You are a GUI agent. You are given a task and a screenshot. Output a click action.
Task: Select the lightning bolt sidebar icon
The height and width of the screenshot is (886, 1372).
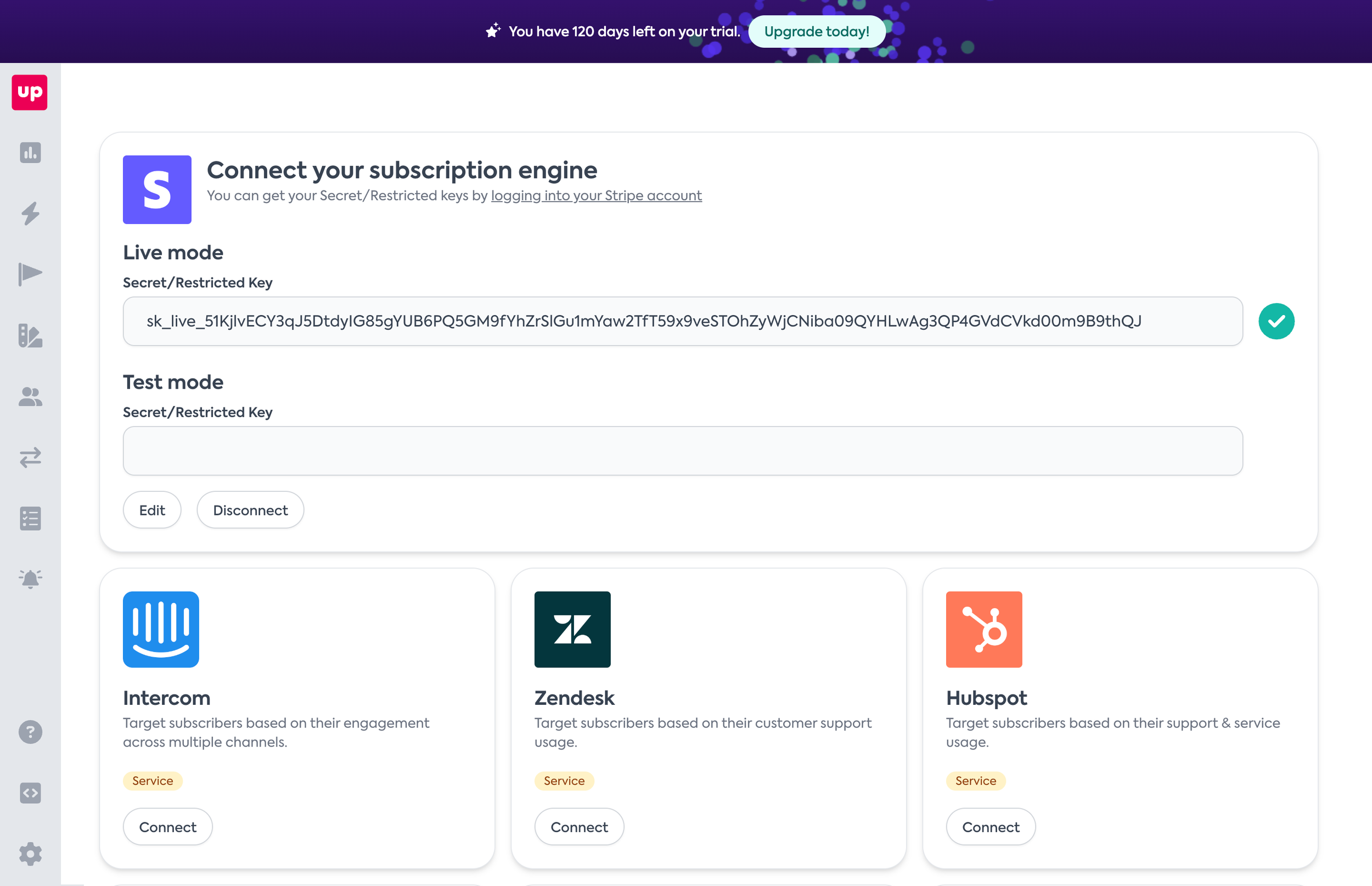point(30,214)
